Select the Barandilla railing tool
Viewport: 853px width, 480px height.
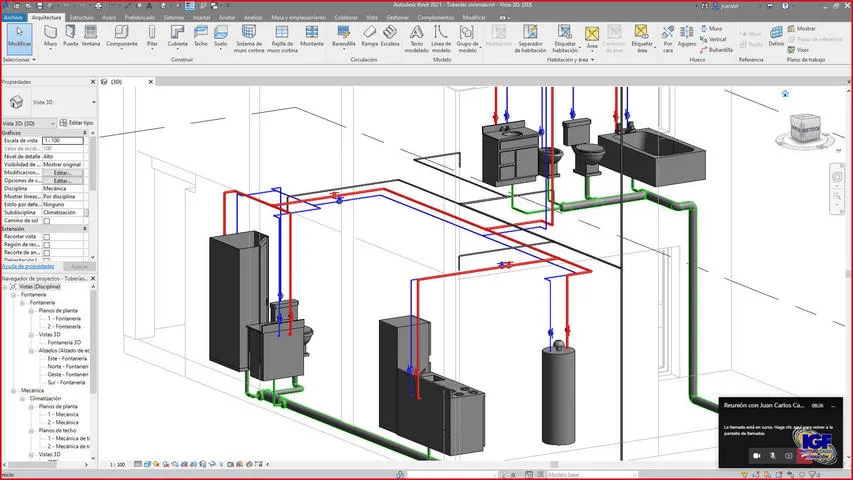click(x=343, y=36)
